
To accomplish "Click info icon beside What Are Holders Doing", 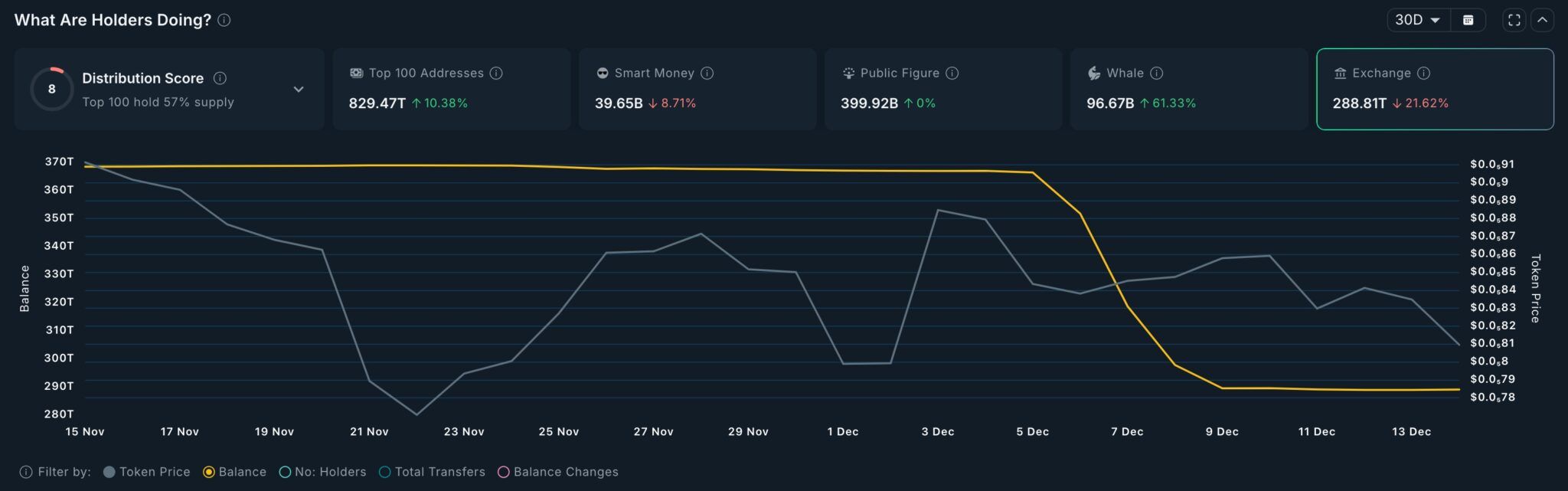I will 224,20.
